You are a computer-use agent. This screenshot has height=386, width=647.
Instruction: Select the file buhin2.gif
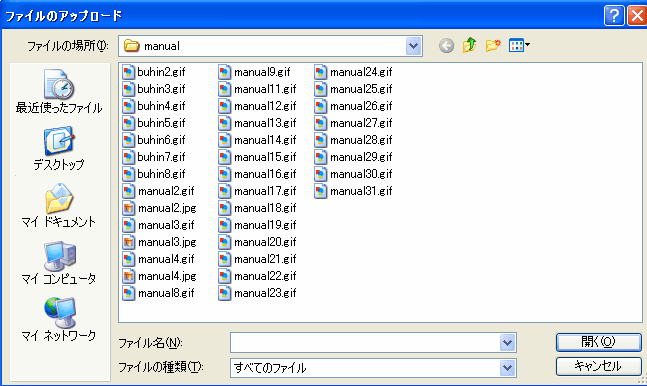coord(154,72)
